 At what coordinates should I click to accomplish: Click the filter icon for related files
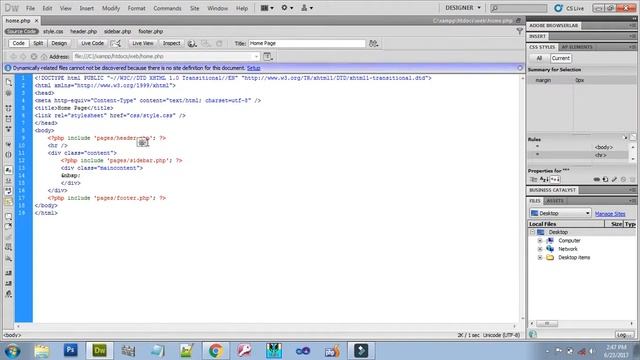click(519, 31)
